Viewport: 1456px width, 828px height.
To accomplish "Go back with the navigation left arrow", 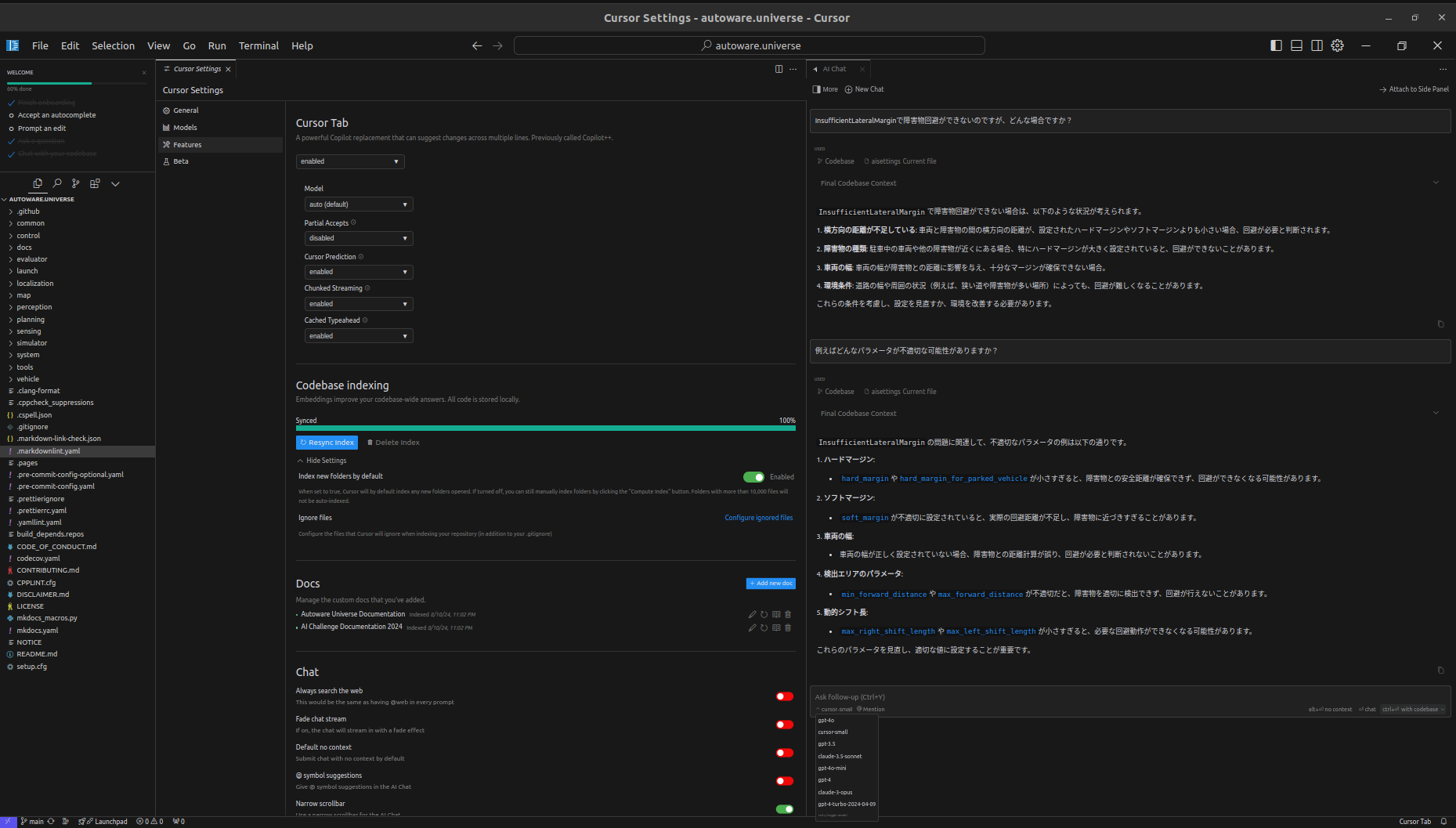I will pyautogui.click(x=477, y=46).
